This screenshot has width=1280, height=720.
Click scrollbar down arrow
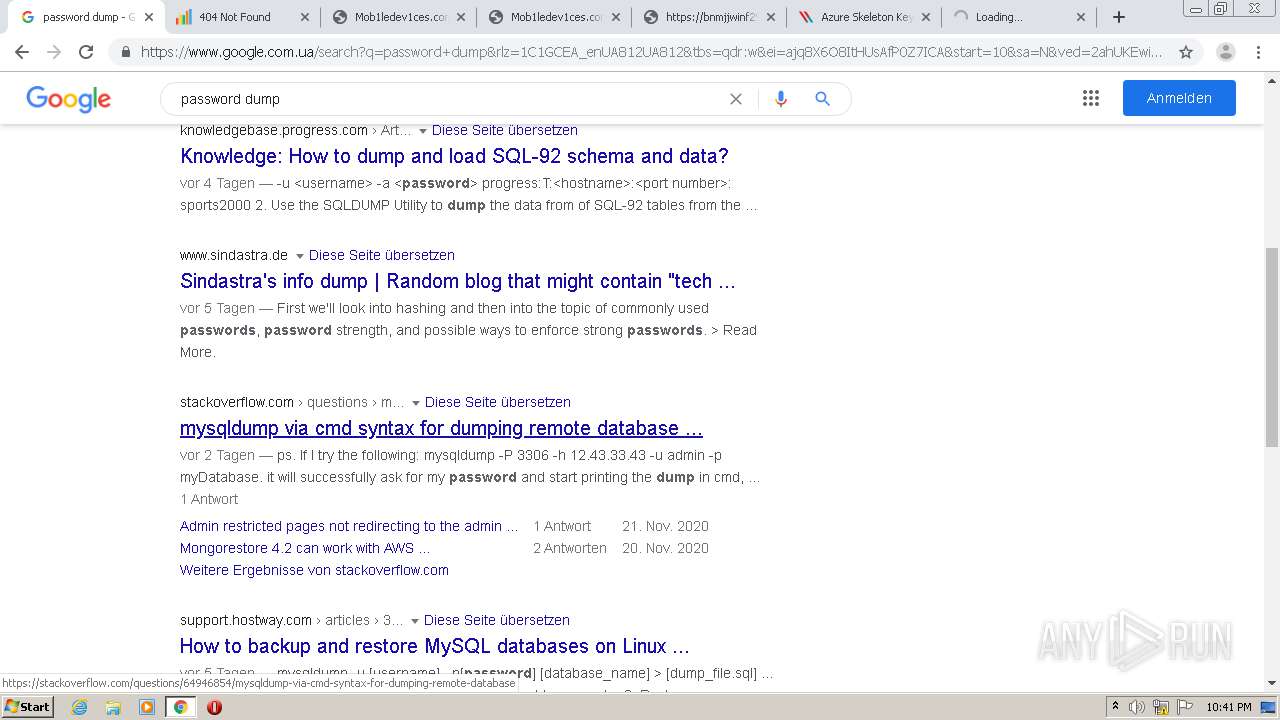click(1272, 684)
